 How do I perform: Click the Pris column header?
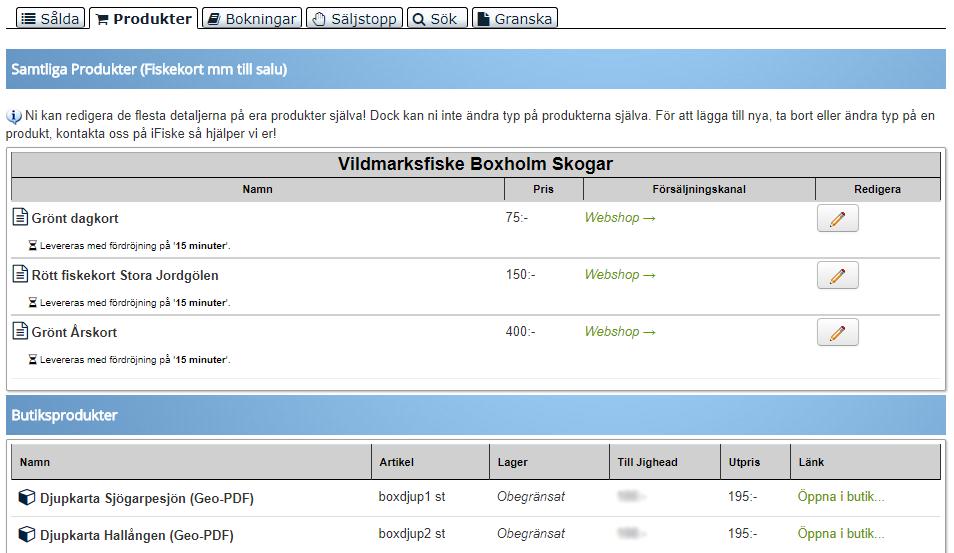pos(543,189)
